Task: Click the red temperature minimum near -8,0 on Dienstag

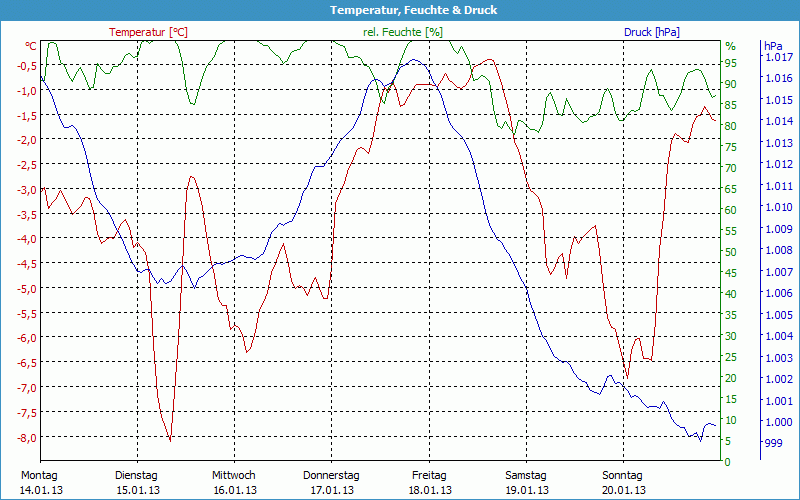Action: [170, 440]
